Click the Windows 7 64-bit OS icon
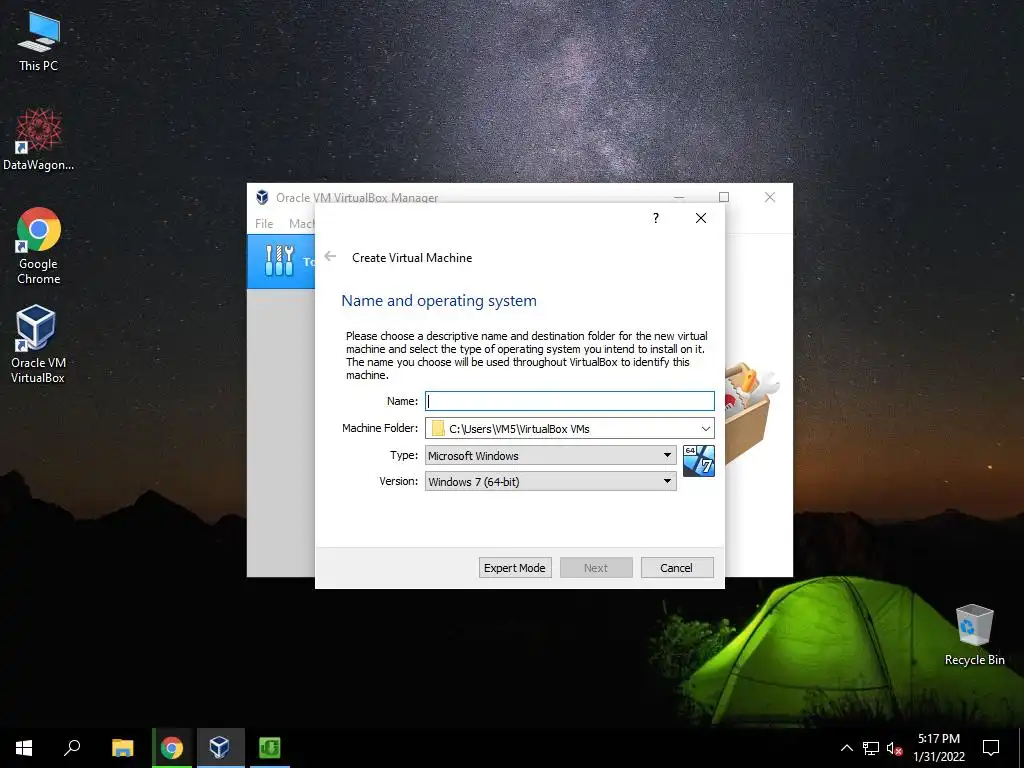The image size is (1024, 768). tap(699, 461)
